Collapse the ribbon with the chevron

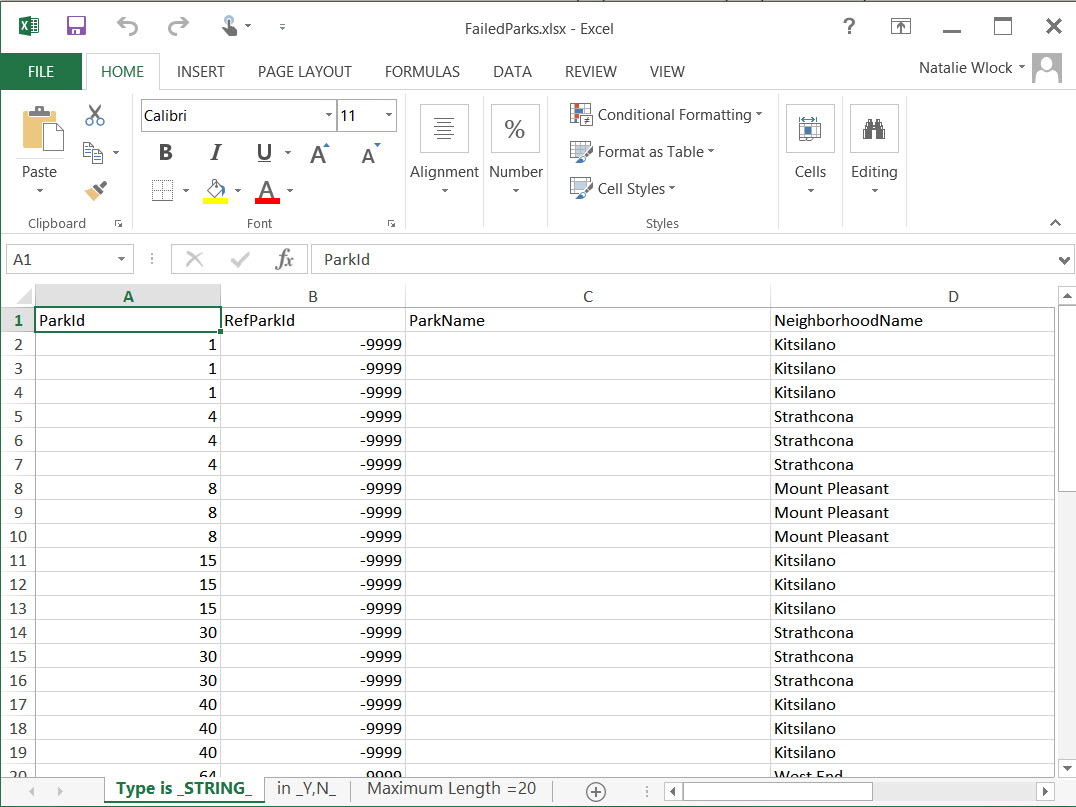1055,223
